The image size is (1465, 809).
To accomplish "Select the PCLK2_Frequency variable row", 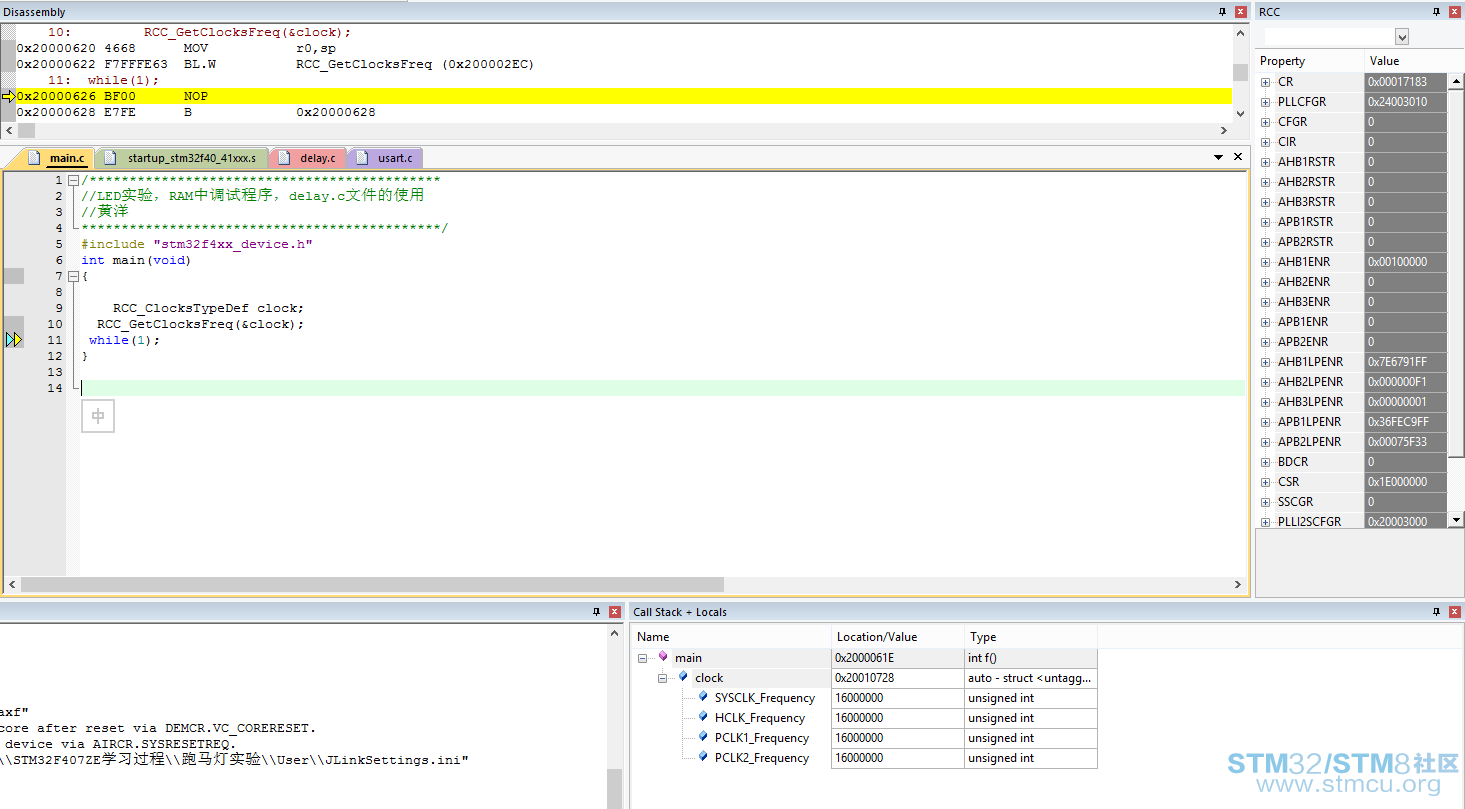I will click(x=864, y=758).
